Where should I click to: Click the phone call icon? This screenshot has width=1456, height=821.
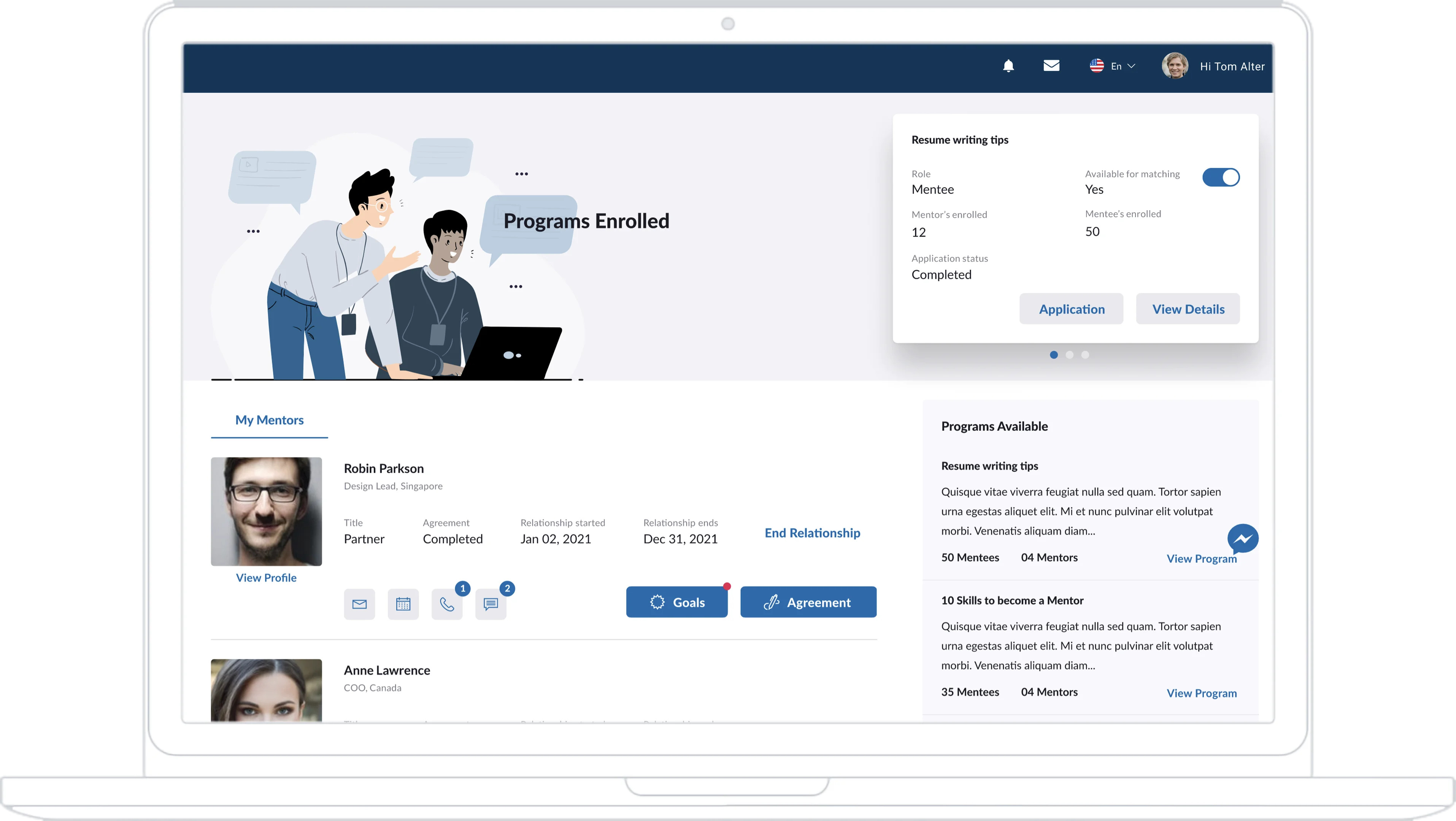pyautogui.click(x=447, y=604)
